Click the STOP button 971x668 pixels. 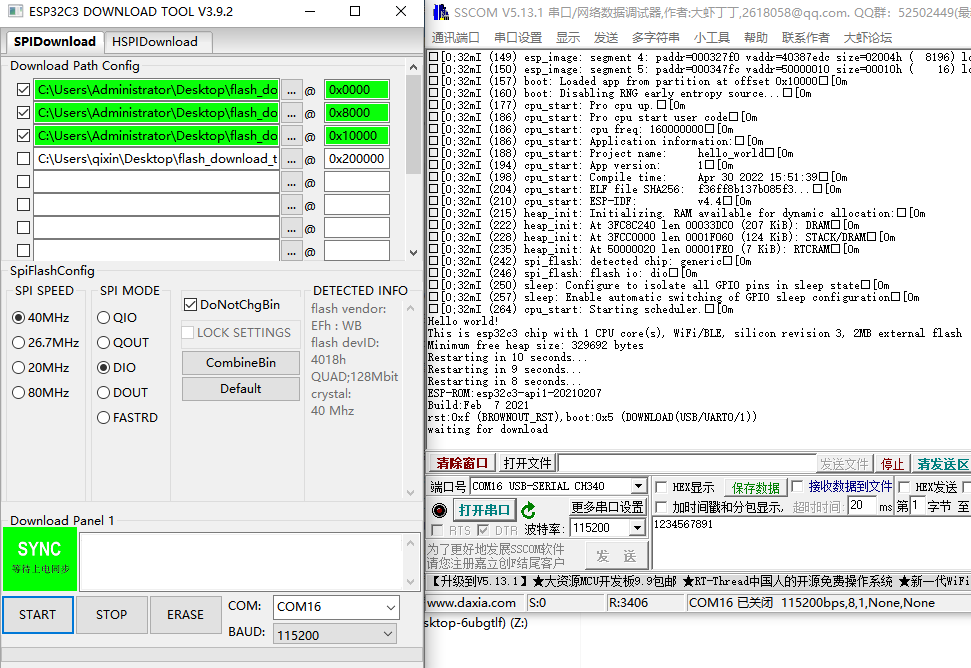pos(111,615)
